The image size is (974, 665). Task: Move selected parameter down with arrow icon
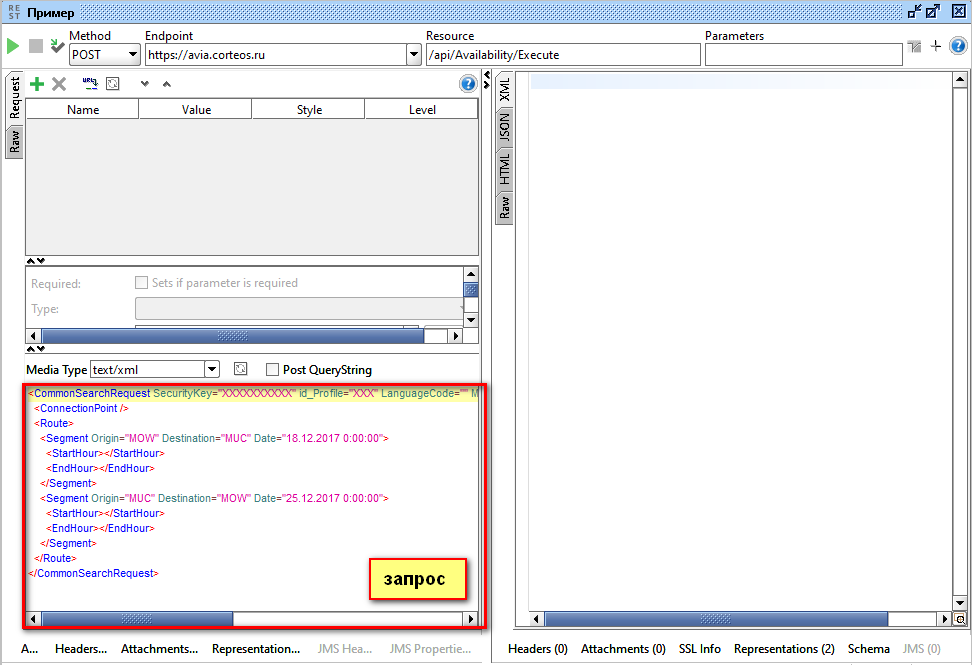click(x=144, y=84)
